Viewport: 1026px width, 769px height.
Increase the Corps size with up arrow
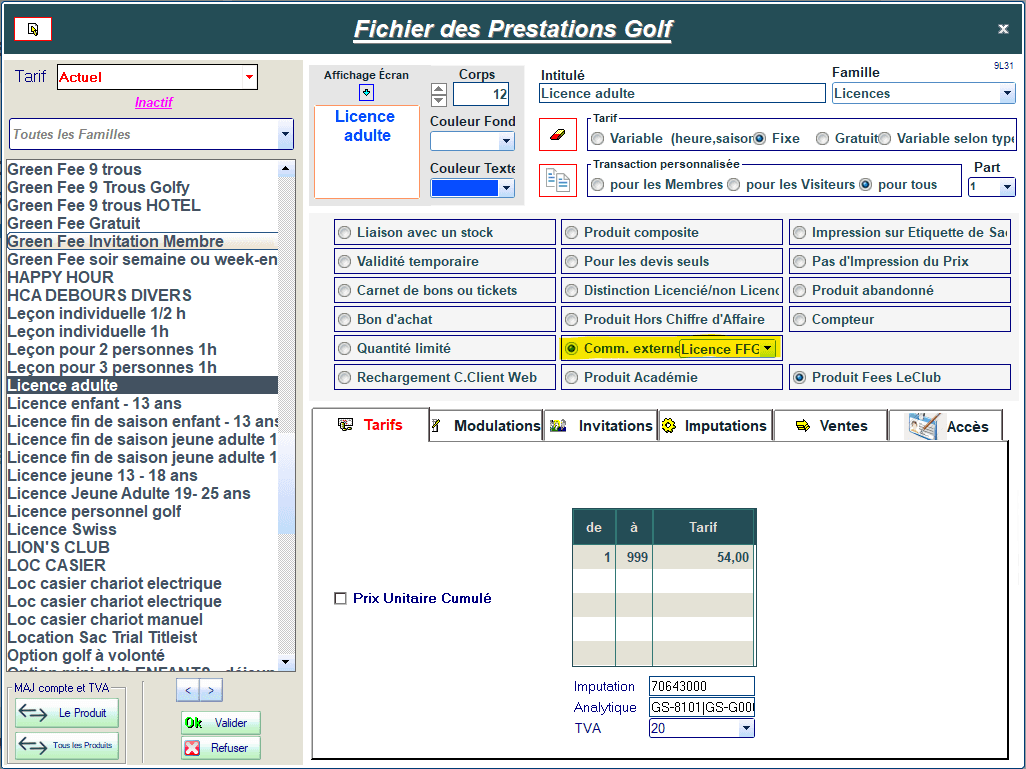coord(439,89)
